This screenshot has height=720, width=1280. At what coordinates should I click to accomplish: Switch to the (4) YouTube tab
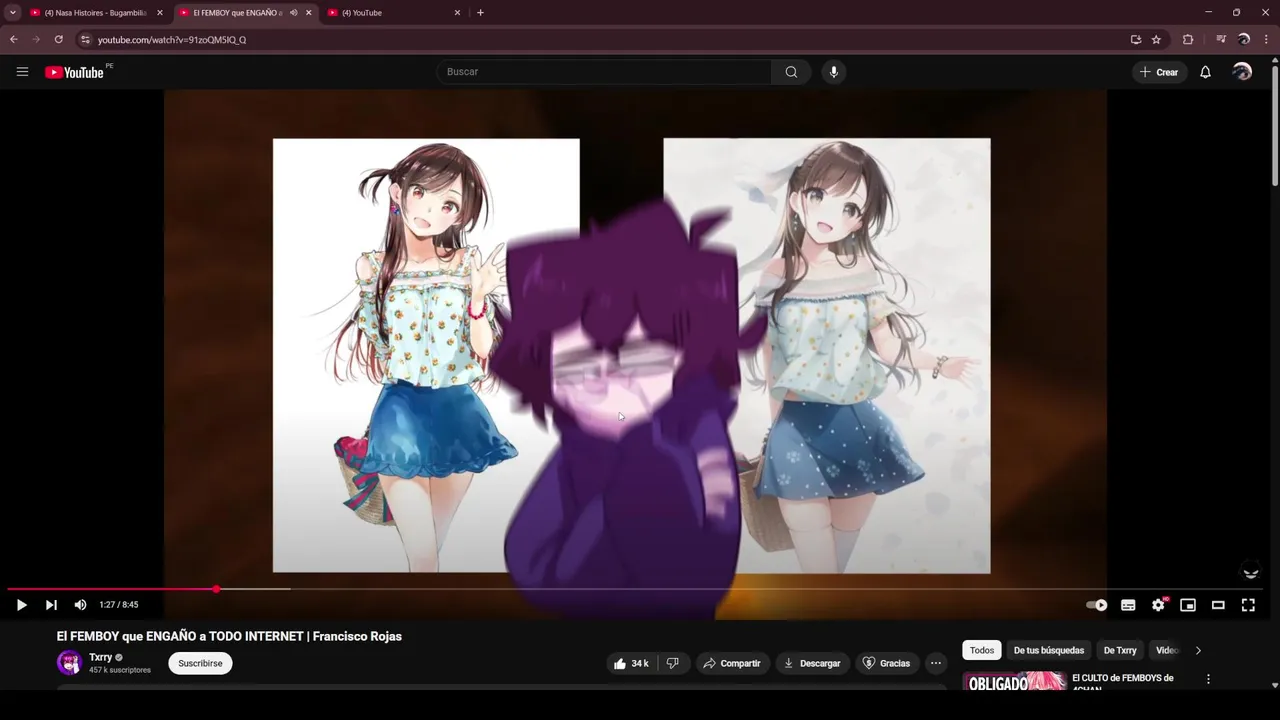pyautogui.click(x=395, y=13)
